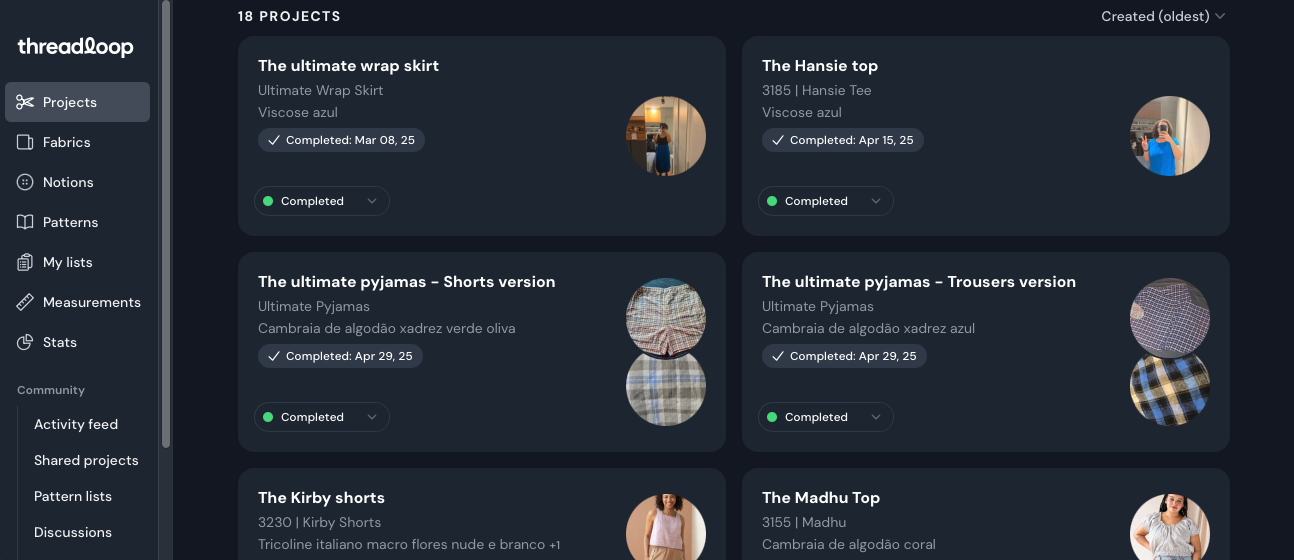View the wrap skirt project photo

point(666,136)
